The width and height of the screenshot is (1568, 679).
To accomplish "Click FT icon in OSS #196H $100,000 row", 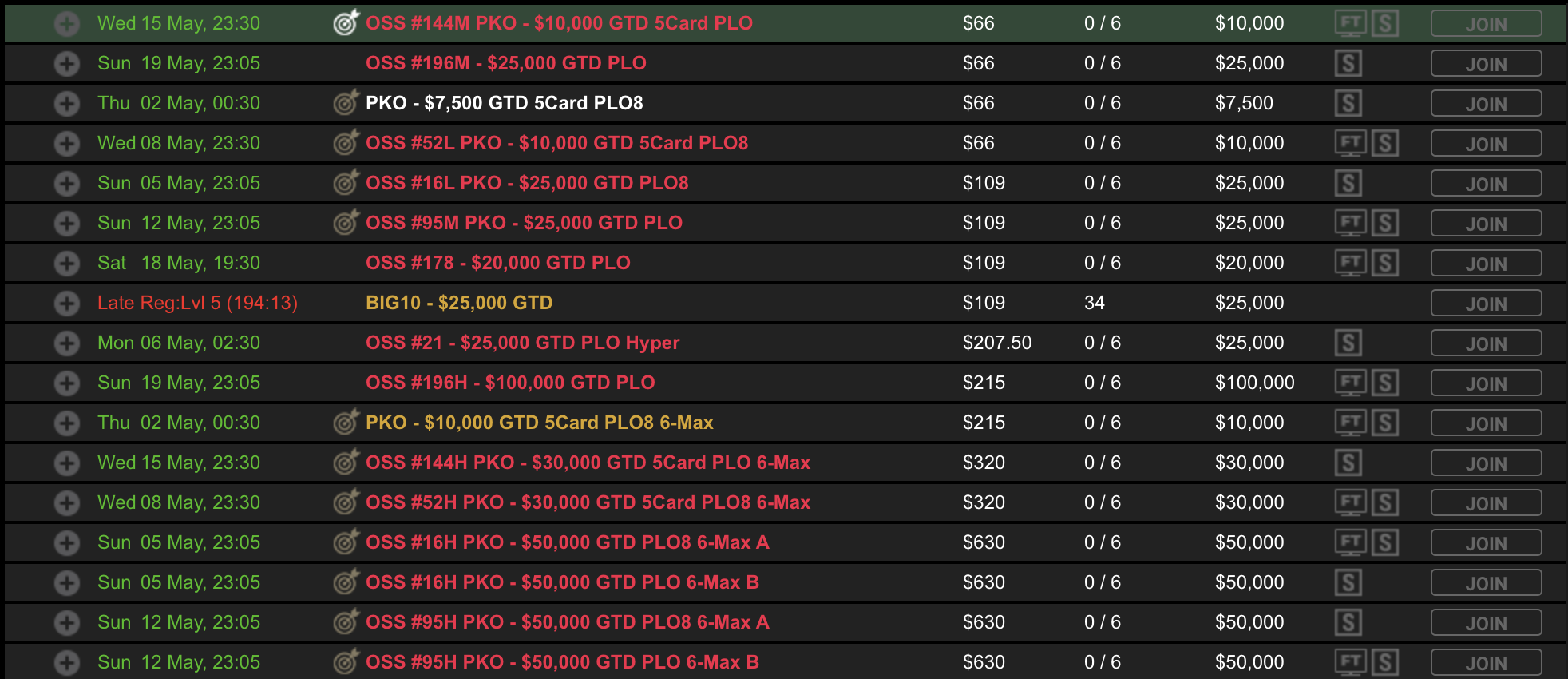I will tap(1350, 383).
